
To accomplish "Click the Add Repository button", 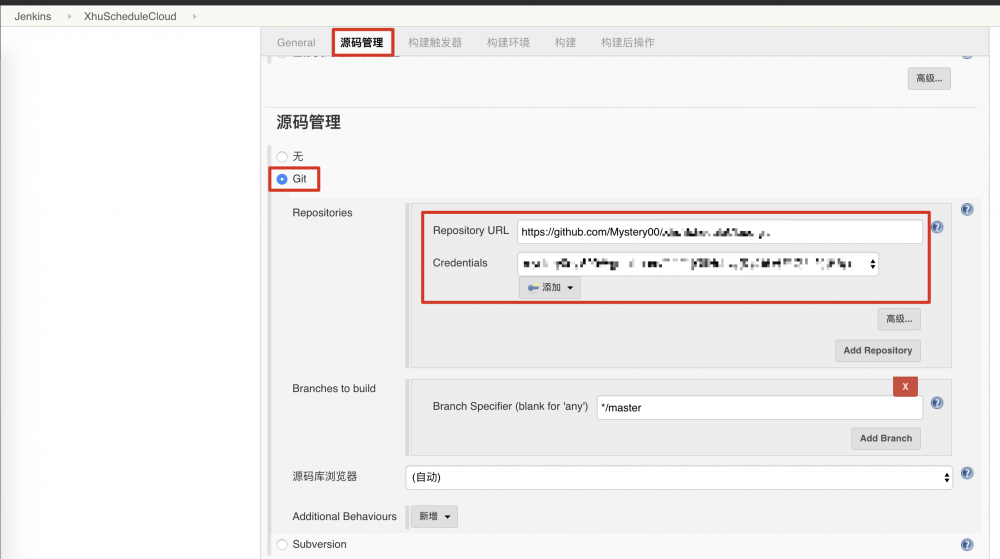I will (x=878, y=351).
